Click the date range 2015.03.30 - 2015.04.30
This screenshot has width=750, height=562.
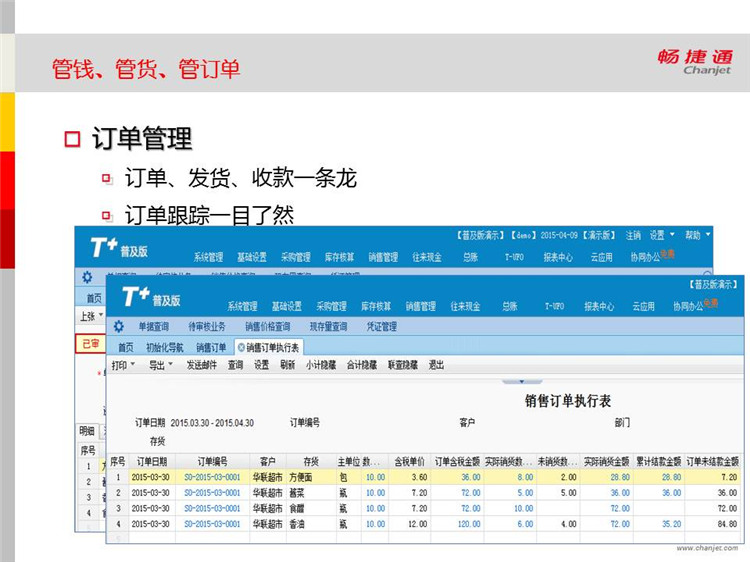coord(212,423)
